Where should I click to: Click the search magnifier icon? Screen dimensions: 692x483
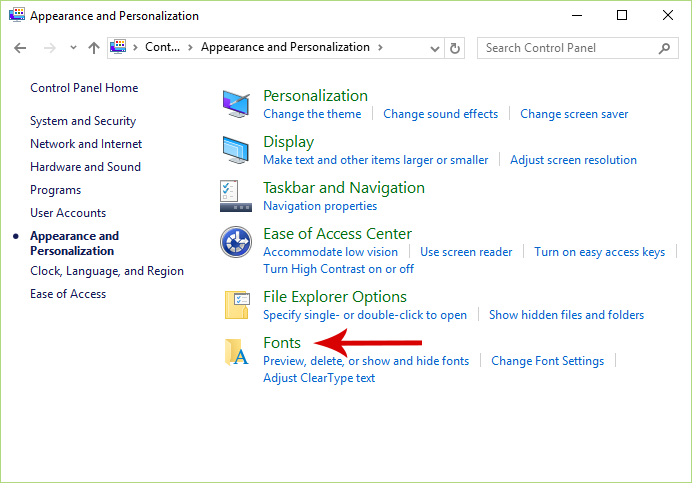coord(664,48)
